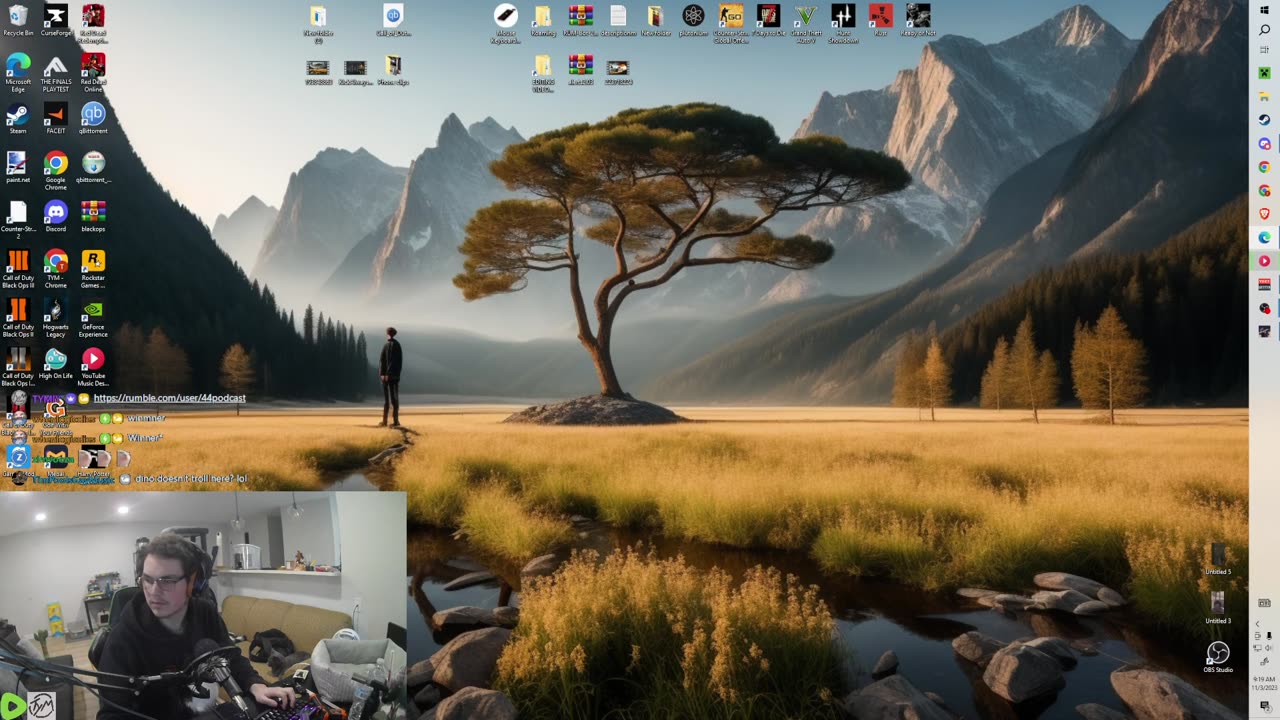Open the Recycle Bin desktop icon
The width and height of the screenshot is (1280, 720).
18,20
